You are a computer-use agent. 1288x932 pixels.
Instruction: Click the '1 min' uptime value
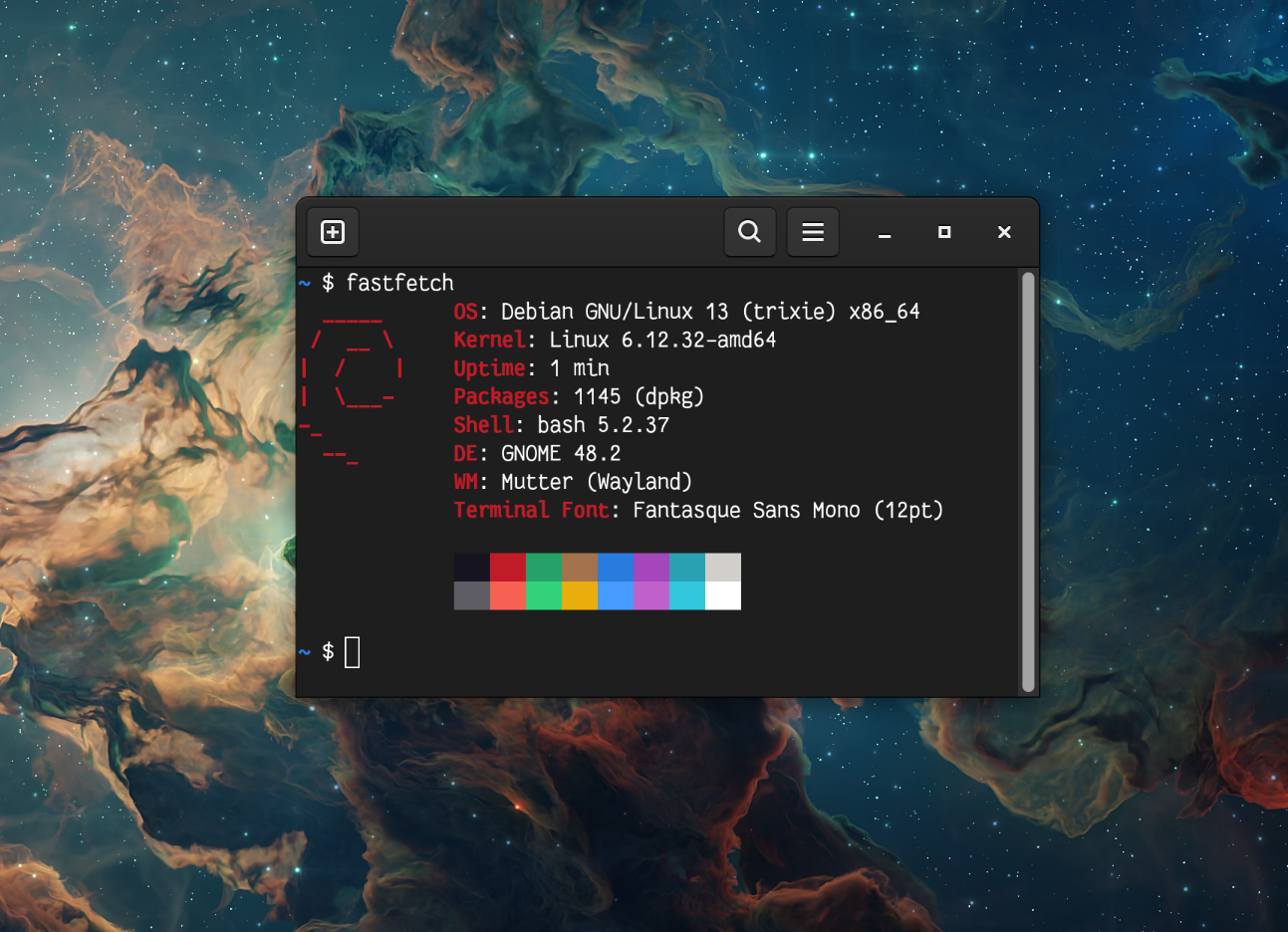pos(580,368)
